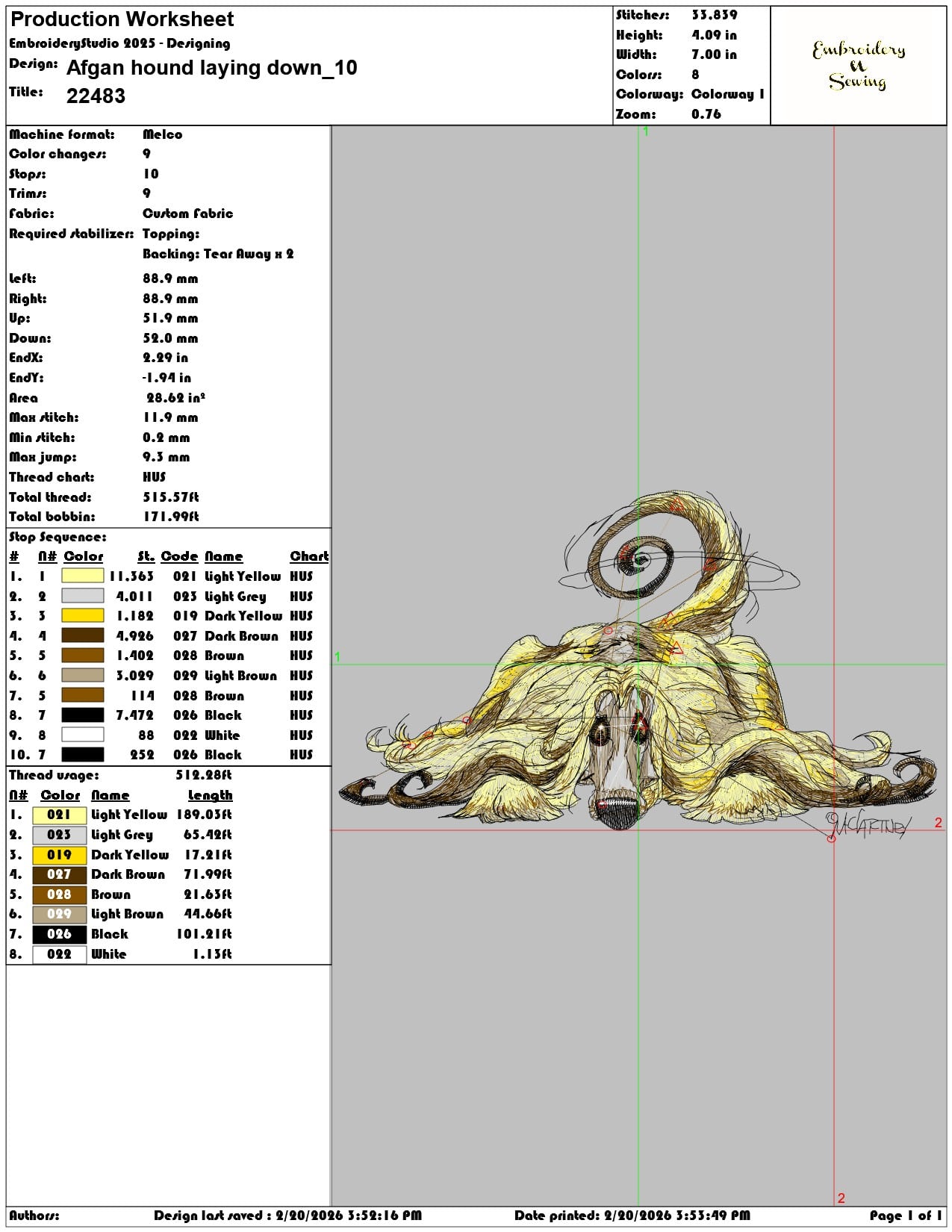Click the 'Stop Sequence:' section heading
Screen dimensions: 952x1232
coord(57,537)
